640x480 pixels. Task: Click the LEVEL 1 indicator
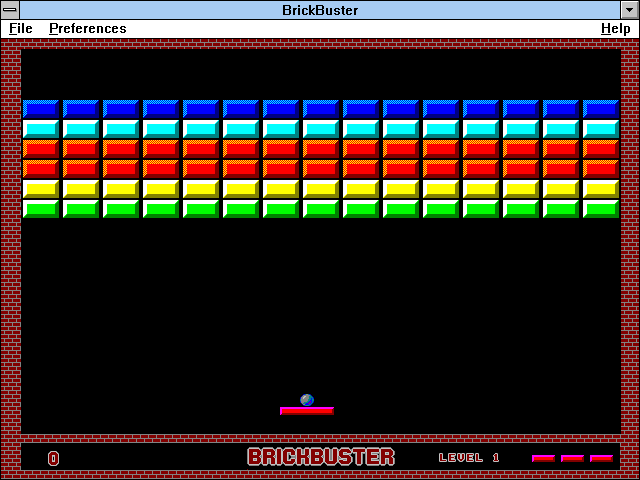(469, 458)
